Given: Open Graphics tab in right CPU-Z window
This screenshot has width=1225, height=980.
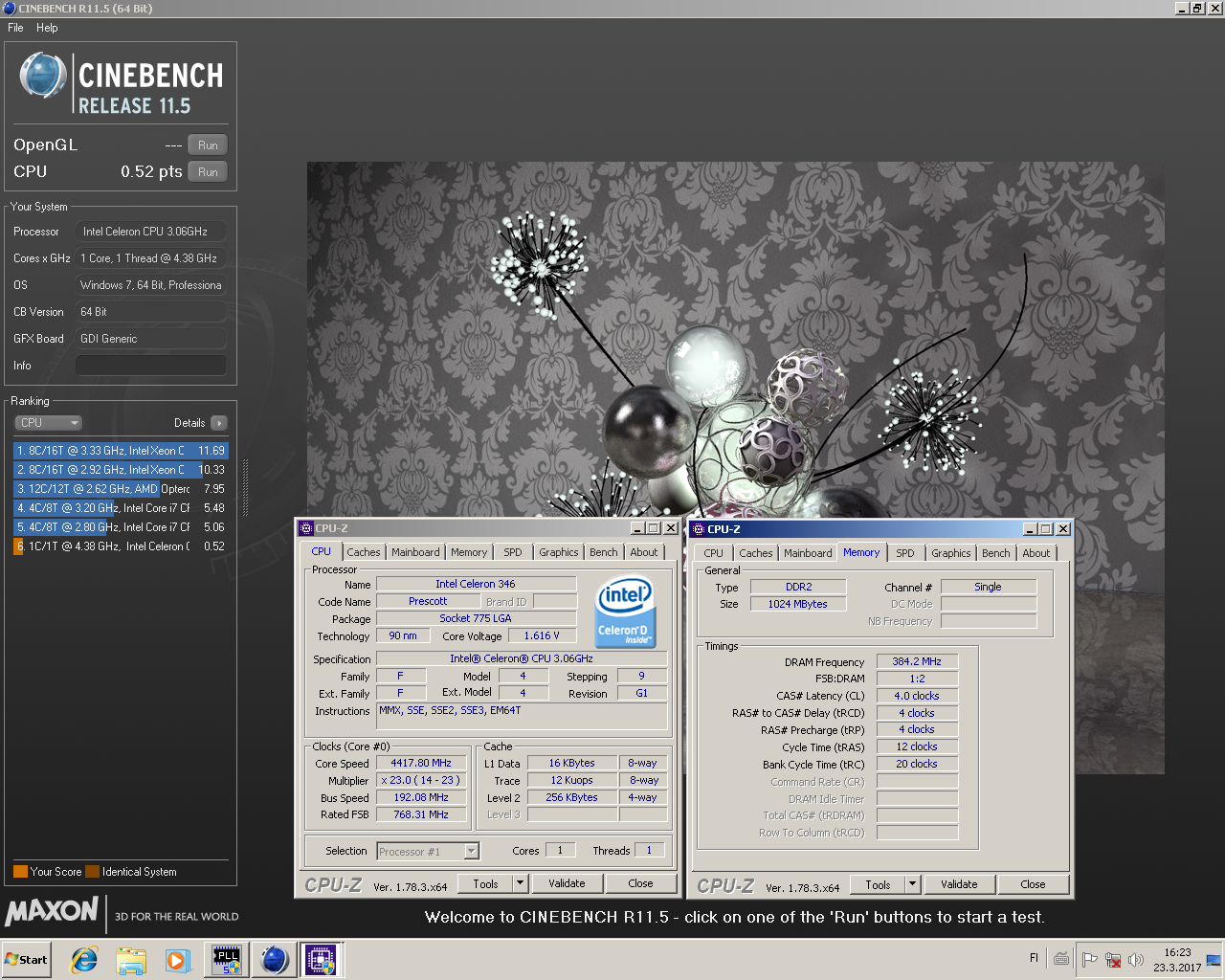Looking at the screenshot, I should click(x=951, y=553).
